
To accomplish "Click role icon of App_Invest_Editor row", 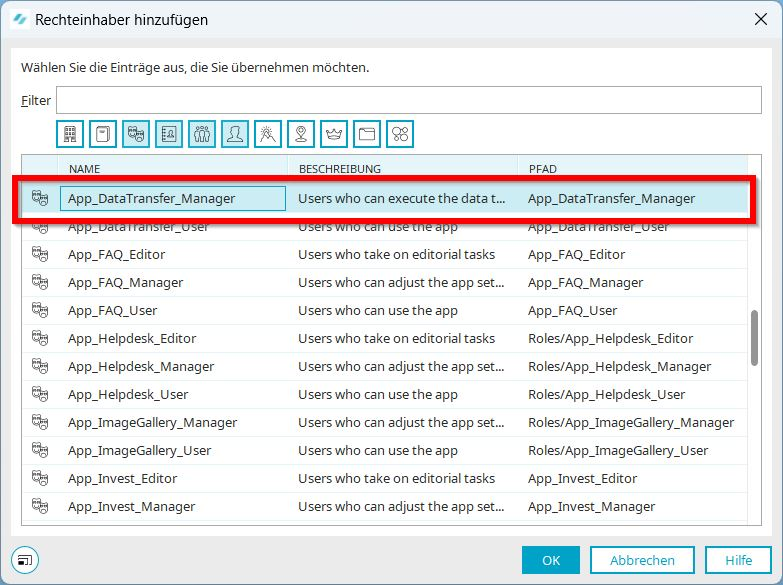I will [x=40, y=478].
